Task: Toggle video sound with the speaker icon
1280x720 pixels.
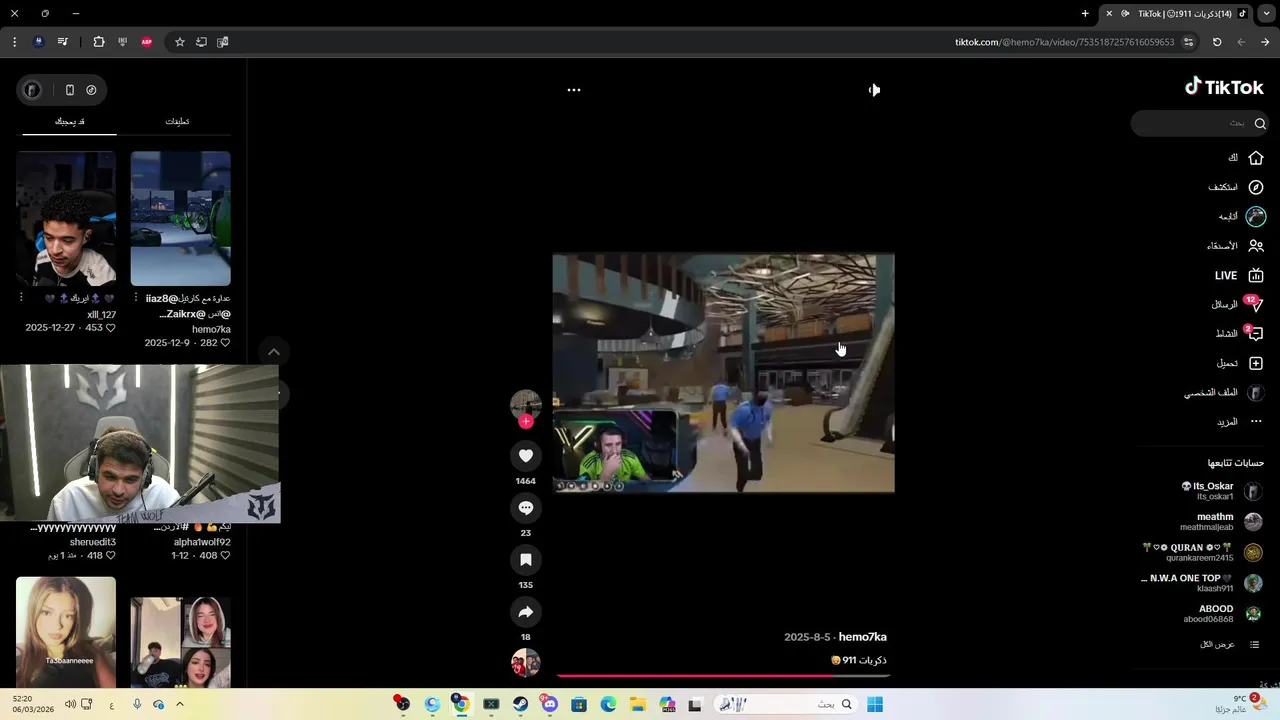Action: [x=874, y=90]
